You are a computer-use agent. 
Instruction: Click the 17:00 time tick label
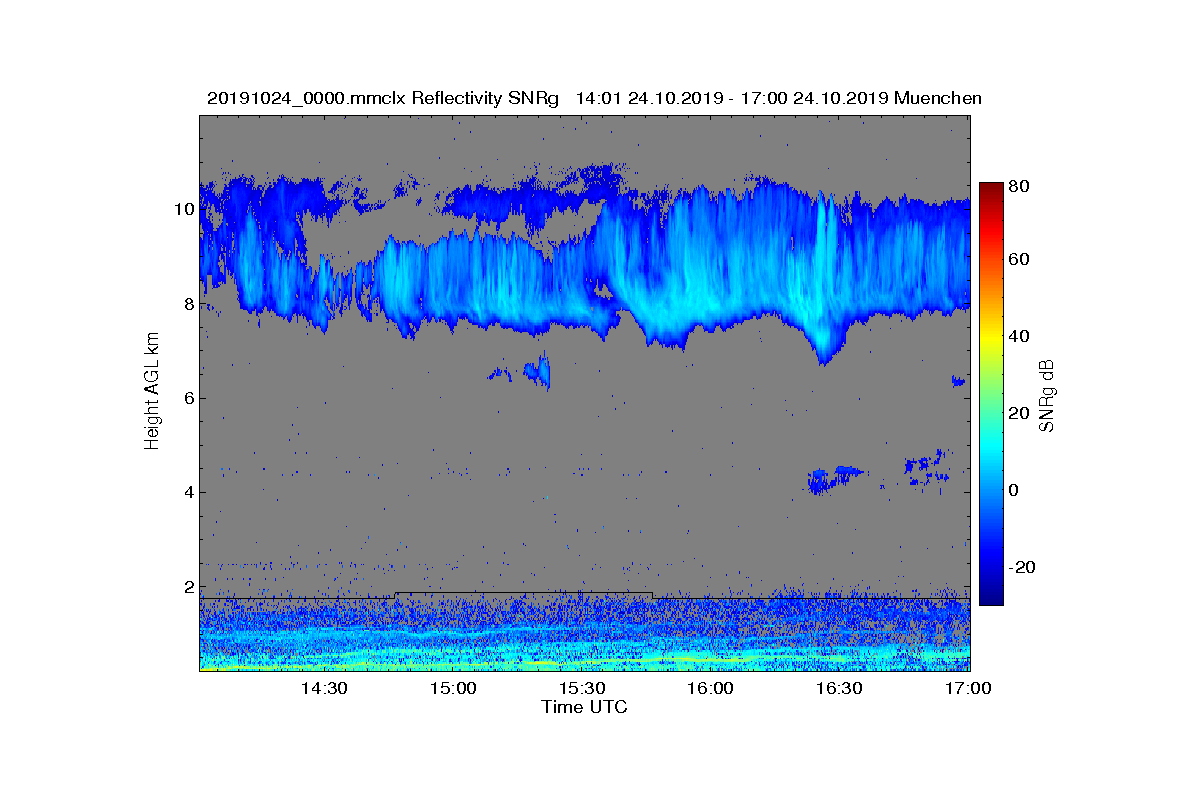coord(968,689)
